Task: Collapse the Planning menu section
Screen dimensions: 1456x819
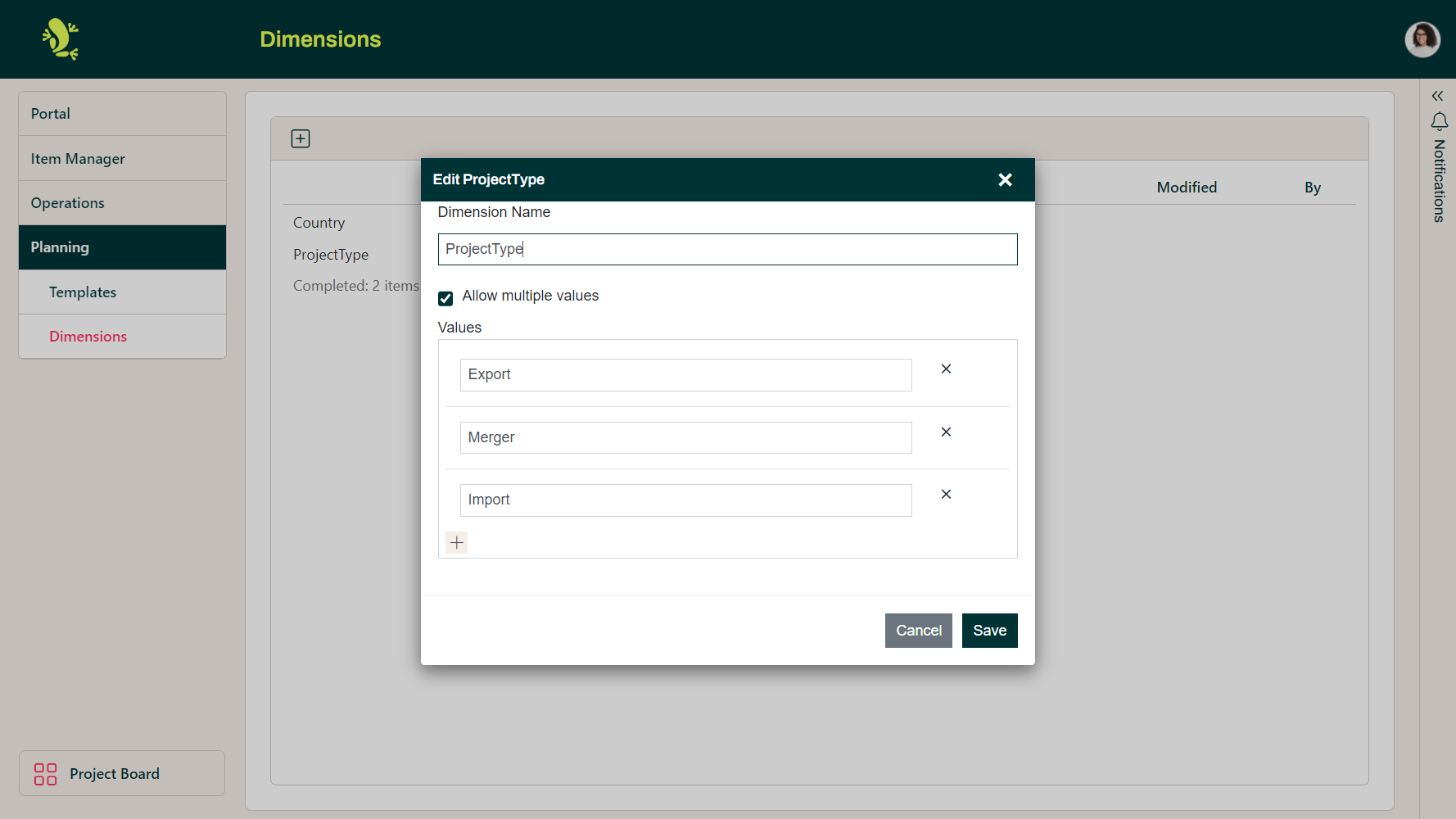Action: [x=122, y=247]
